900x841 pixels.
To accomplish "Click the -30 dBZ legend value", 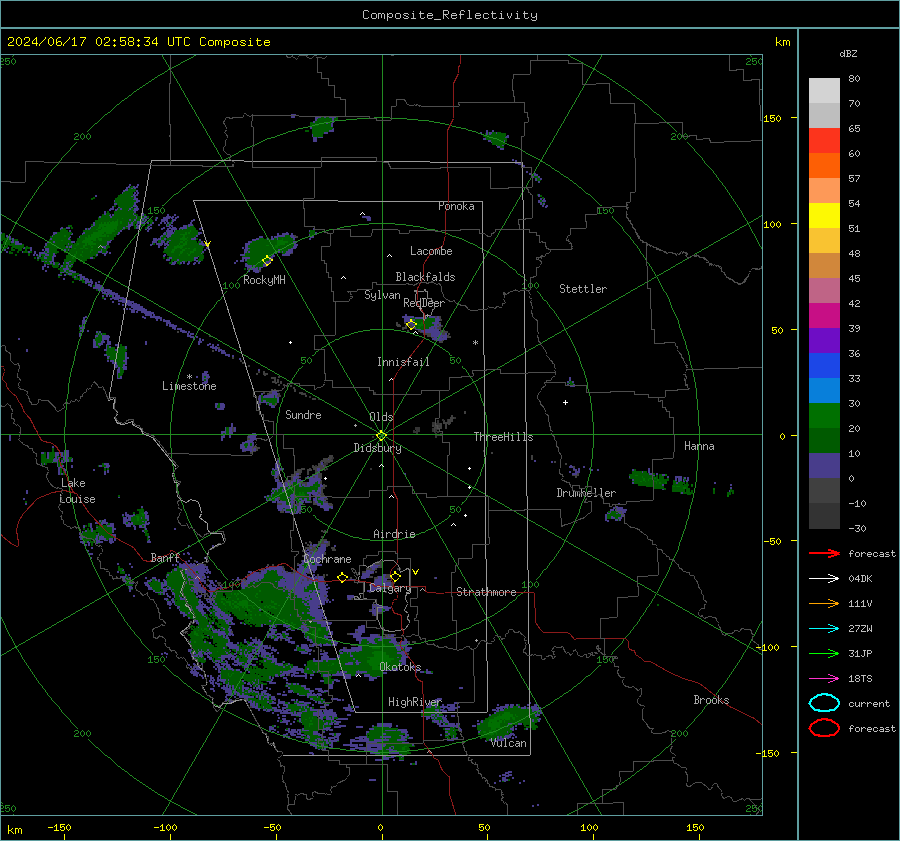I will 857,528.
